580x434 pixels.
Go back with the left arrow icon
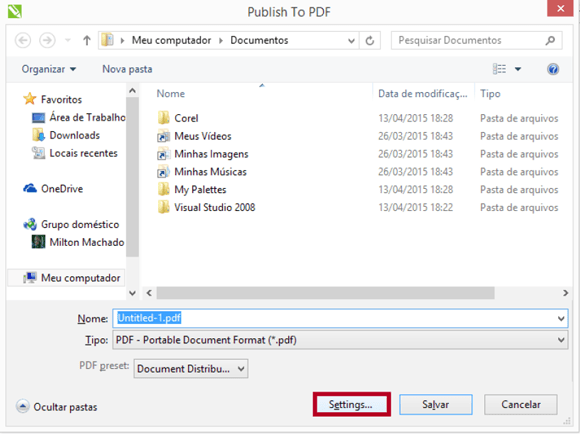coord(23,40)
